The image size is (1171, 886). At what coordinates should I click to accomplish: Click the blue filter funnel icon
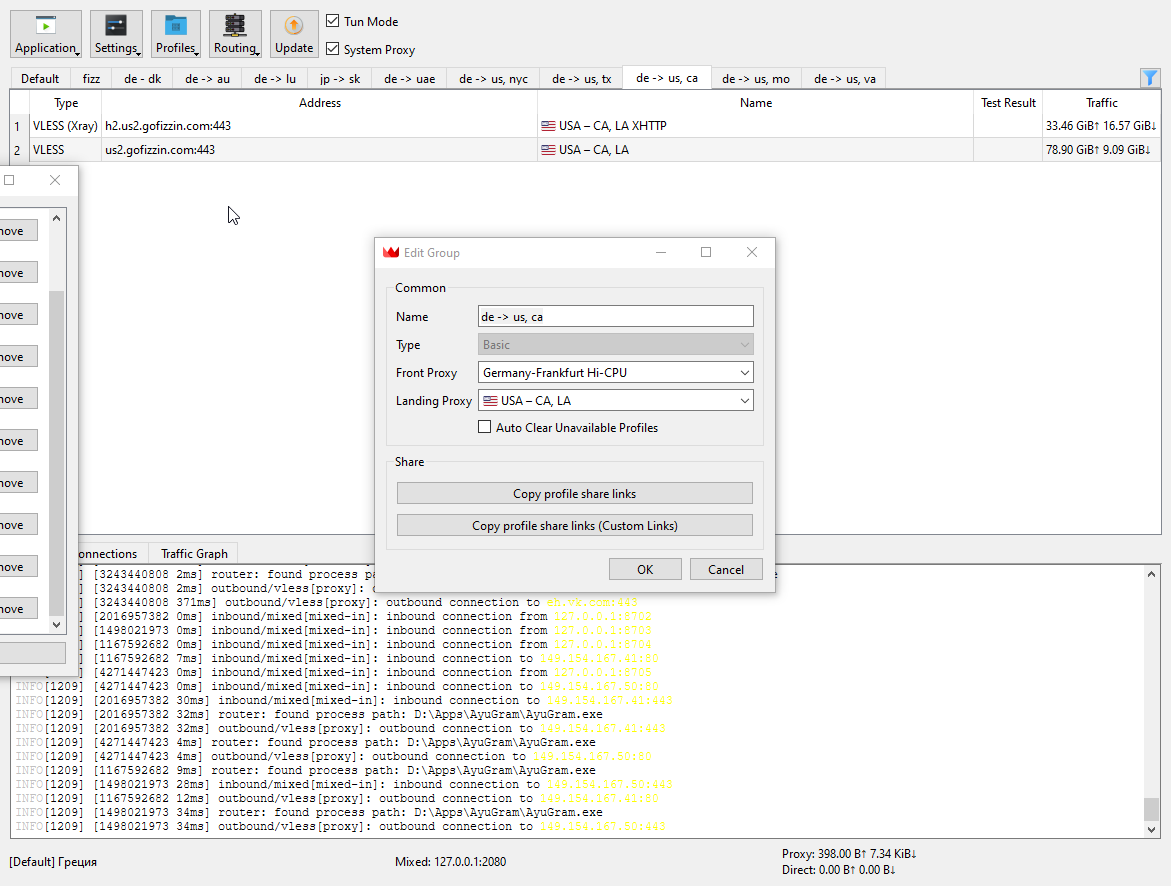click(1150, 78)
